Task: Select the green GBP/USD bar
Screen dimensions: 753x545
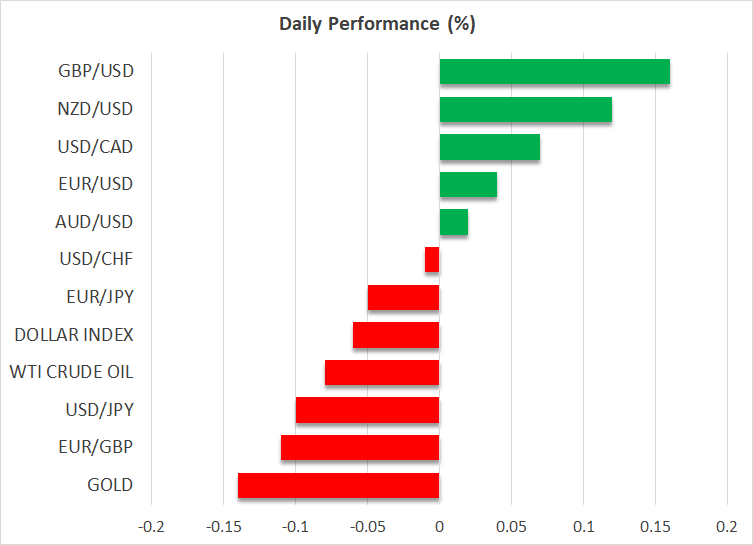Action: (554, 72)
